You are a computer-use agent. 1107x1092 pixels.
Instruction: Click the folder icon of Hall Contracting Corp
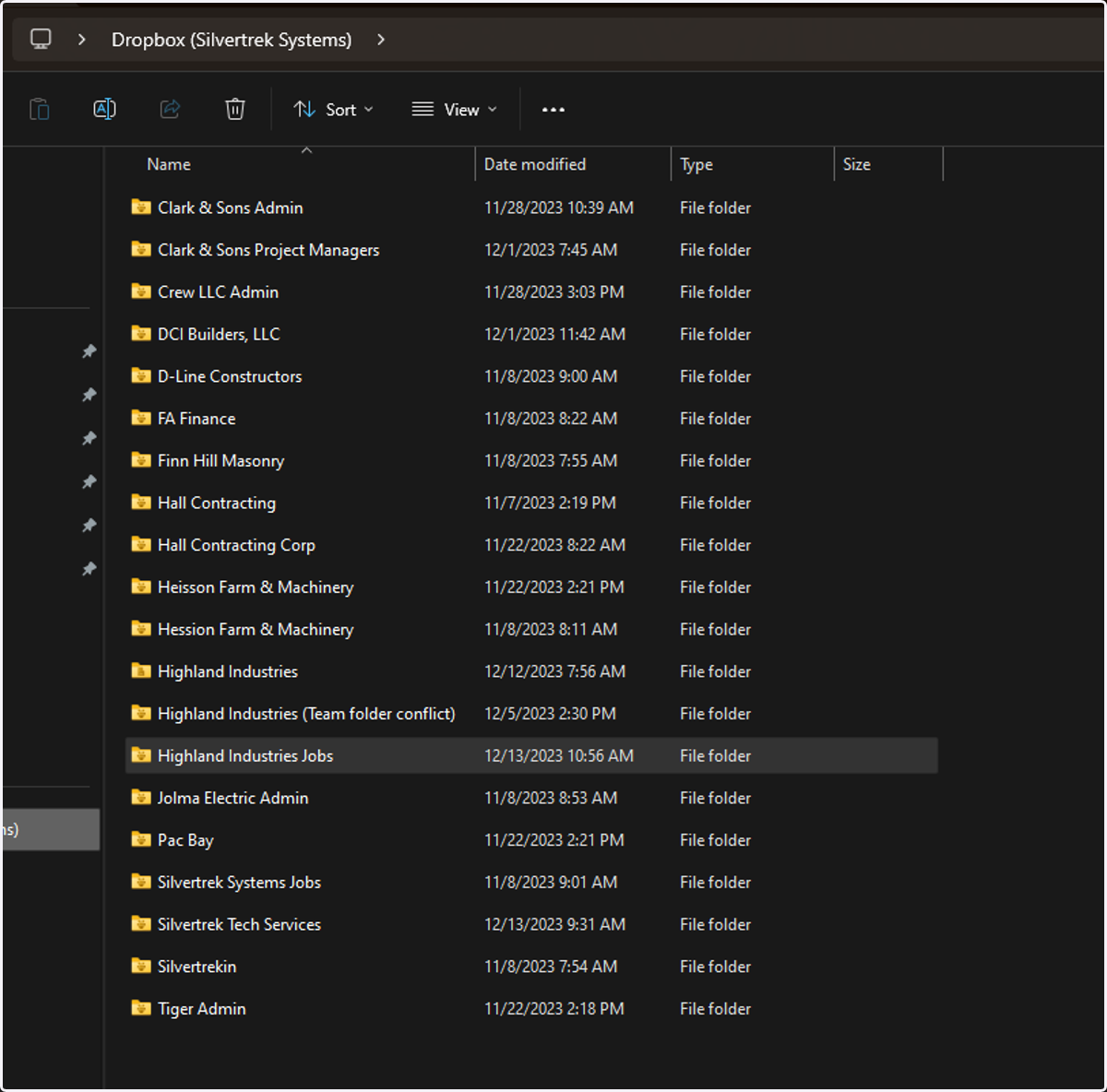click(x=141, y=544)
